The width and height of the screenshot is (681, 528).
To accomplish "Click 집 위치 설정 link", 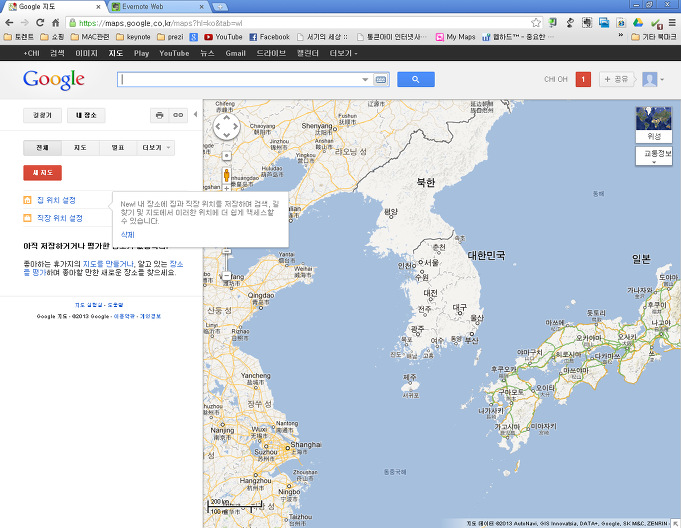I will pos(56,200).
